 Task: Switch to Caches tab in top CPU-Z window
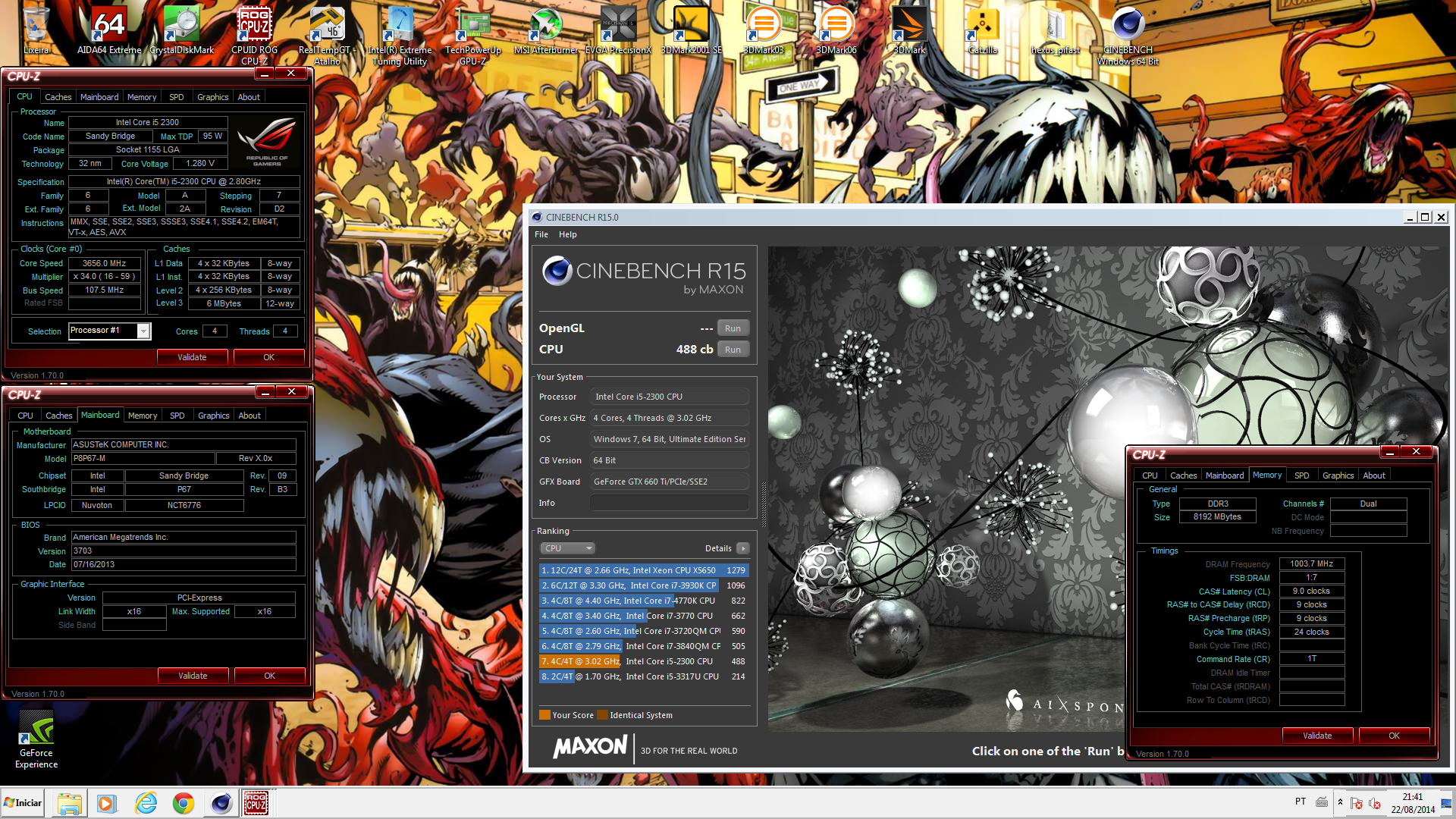pos(58,97)
